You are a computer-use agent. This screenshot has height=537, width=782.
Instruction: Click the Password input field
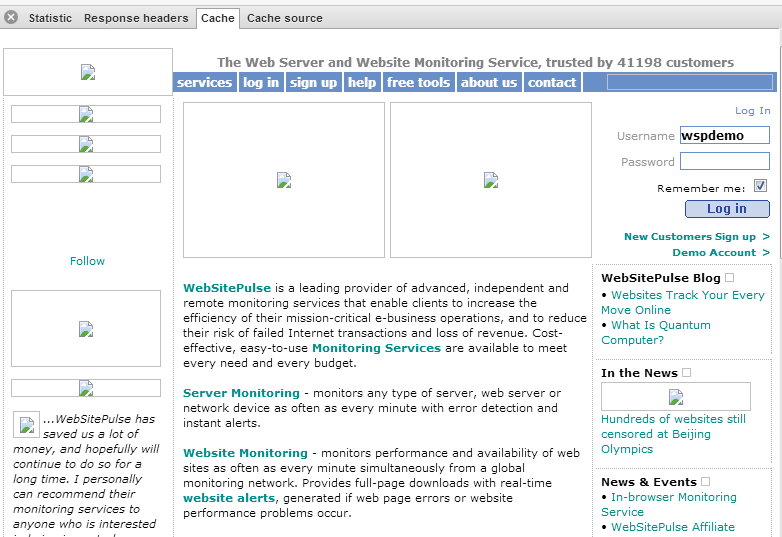tap(725, 161)
